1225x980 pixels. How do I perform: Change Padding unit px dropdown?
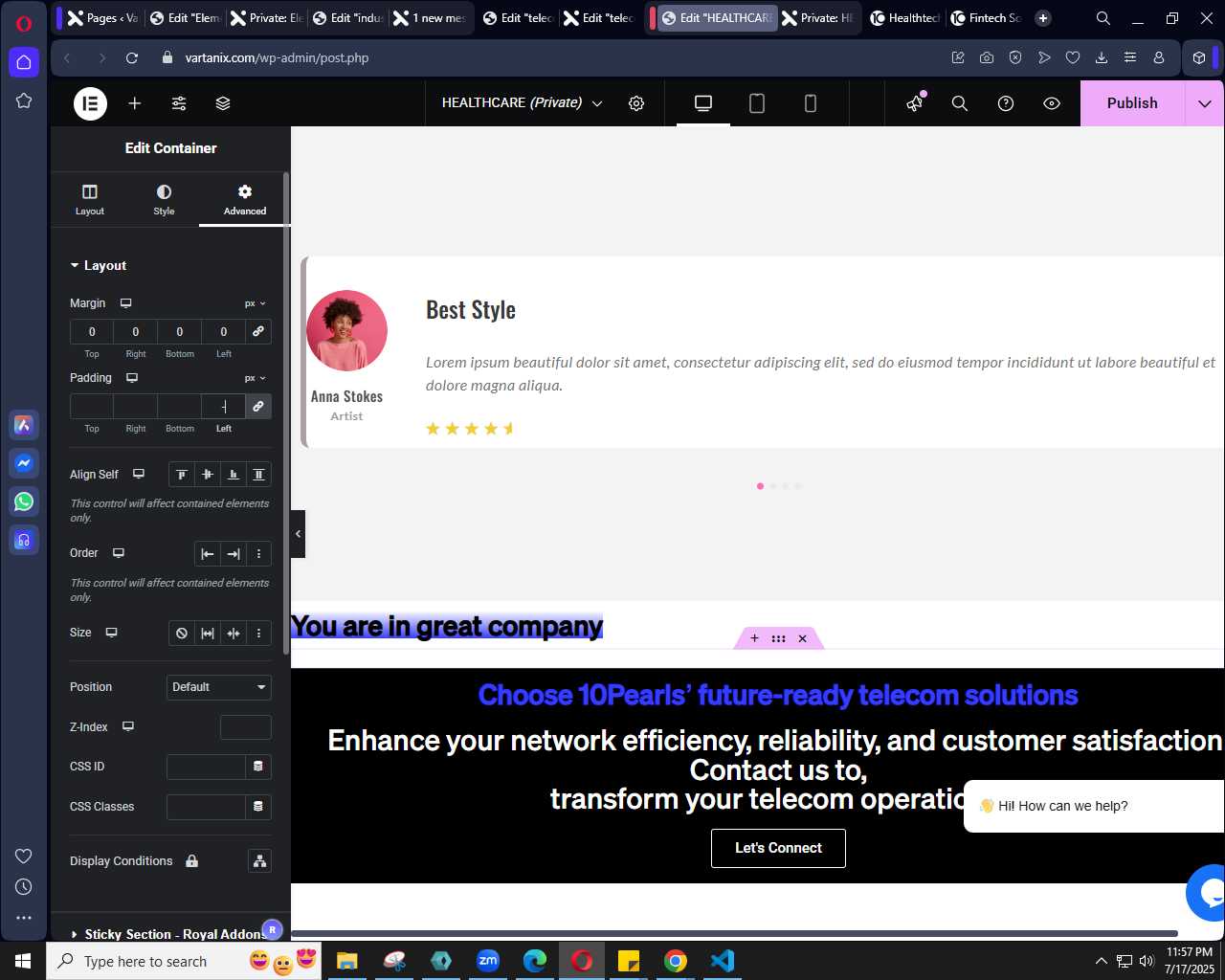click(x=256, y=378)
